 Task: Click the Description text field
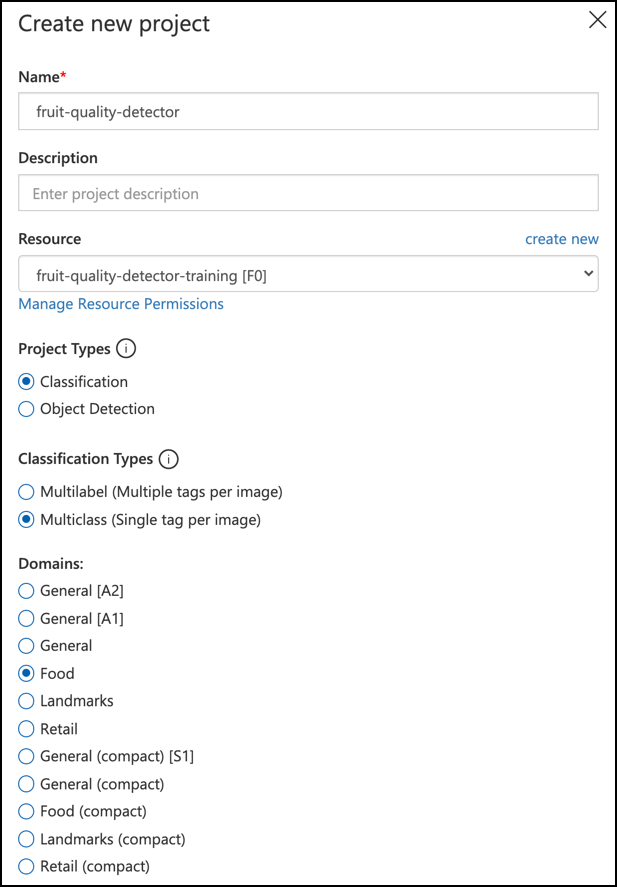coord(308,194)
